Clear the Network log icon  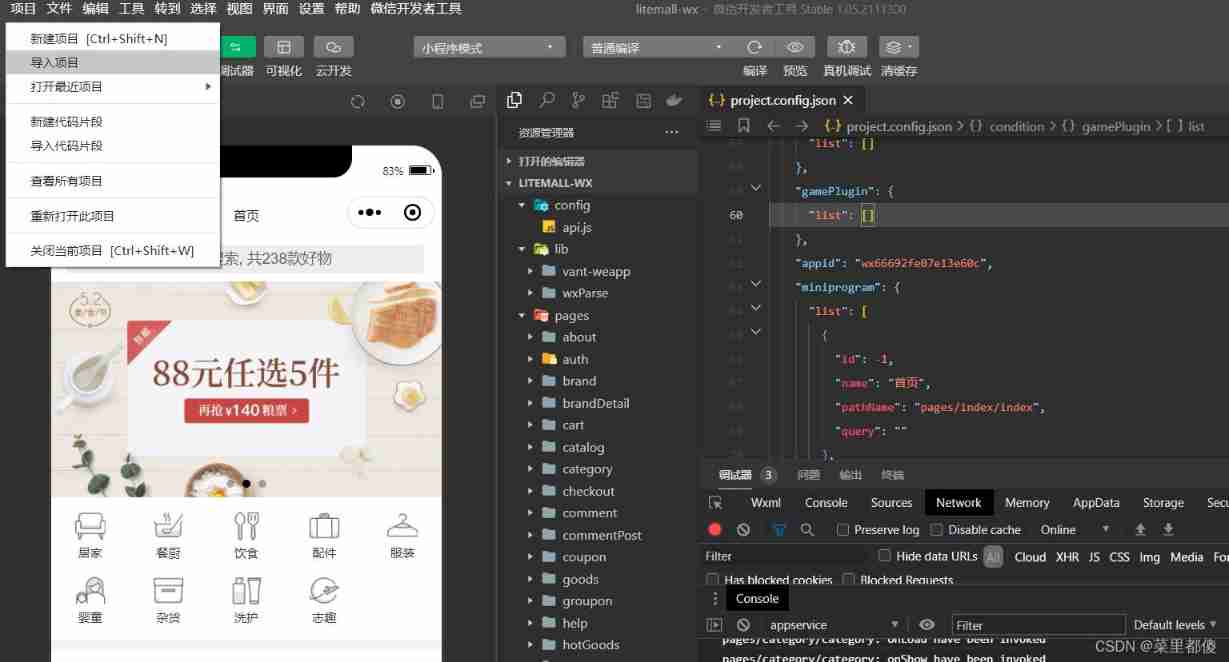[x=743, y=530]
